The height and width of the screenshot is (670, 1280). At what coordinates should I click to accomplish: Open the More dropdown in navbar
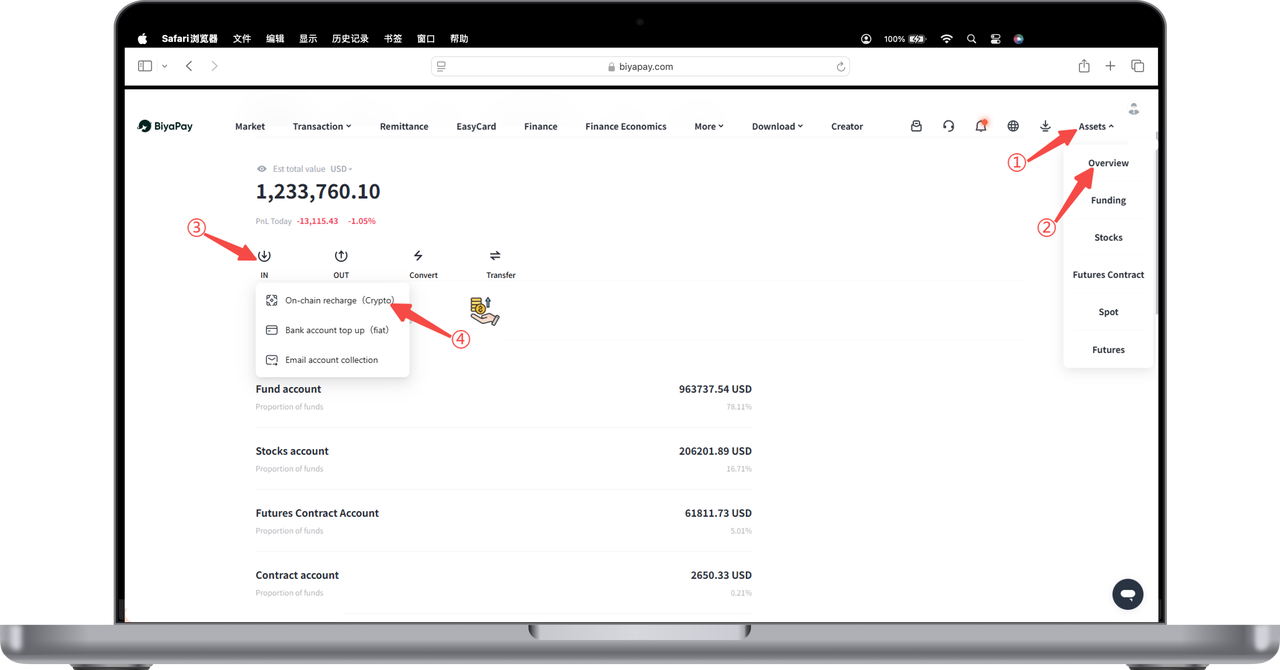point(709,127)
